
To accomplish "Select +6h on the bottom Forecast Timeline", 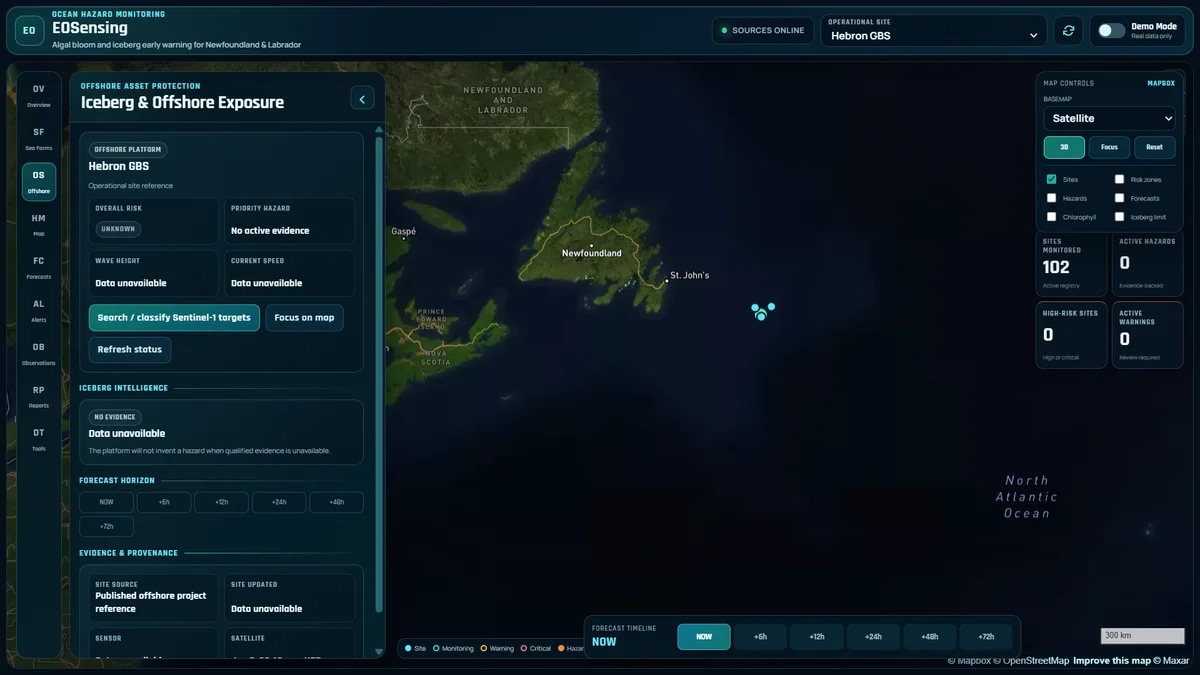I will 760,637.
